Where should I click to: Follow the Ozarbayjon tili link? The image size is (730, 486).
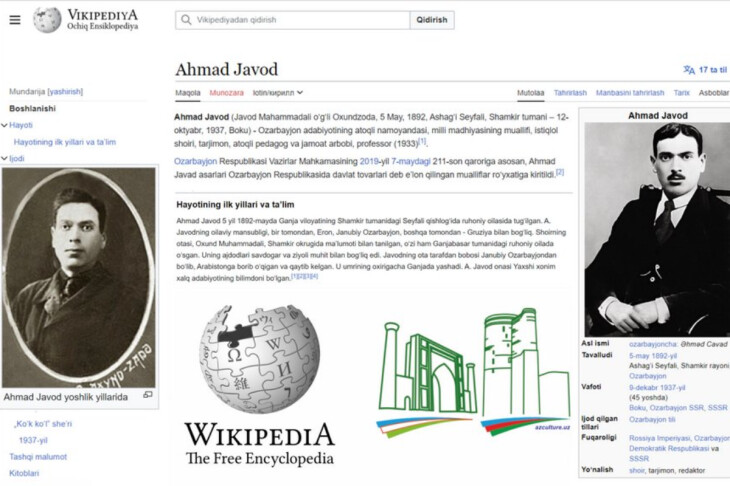pos(652,419)
